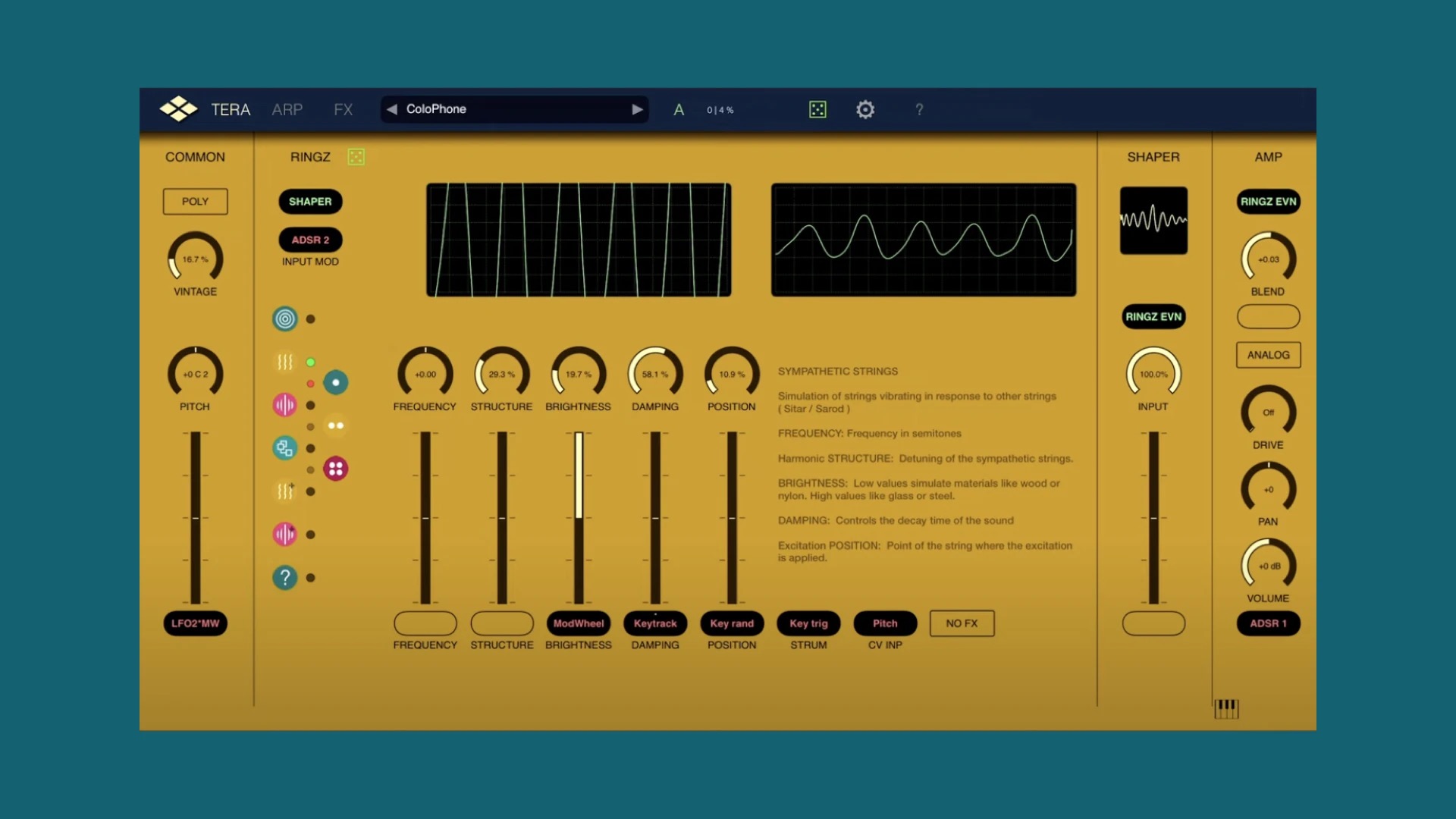1456x819 pixels.
Task: Choose the single-dot teal polyphony icon
Action: 335,383
